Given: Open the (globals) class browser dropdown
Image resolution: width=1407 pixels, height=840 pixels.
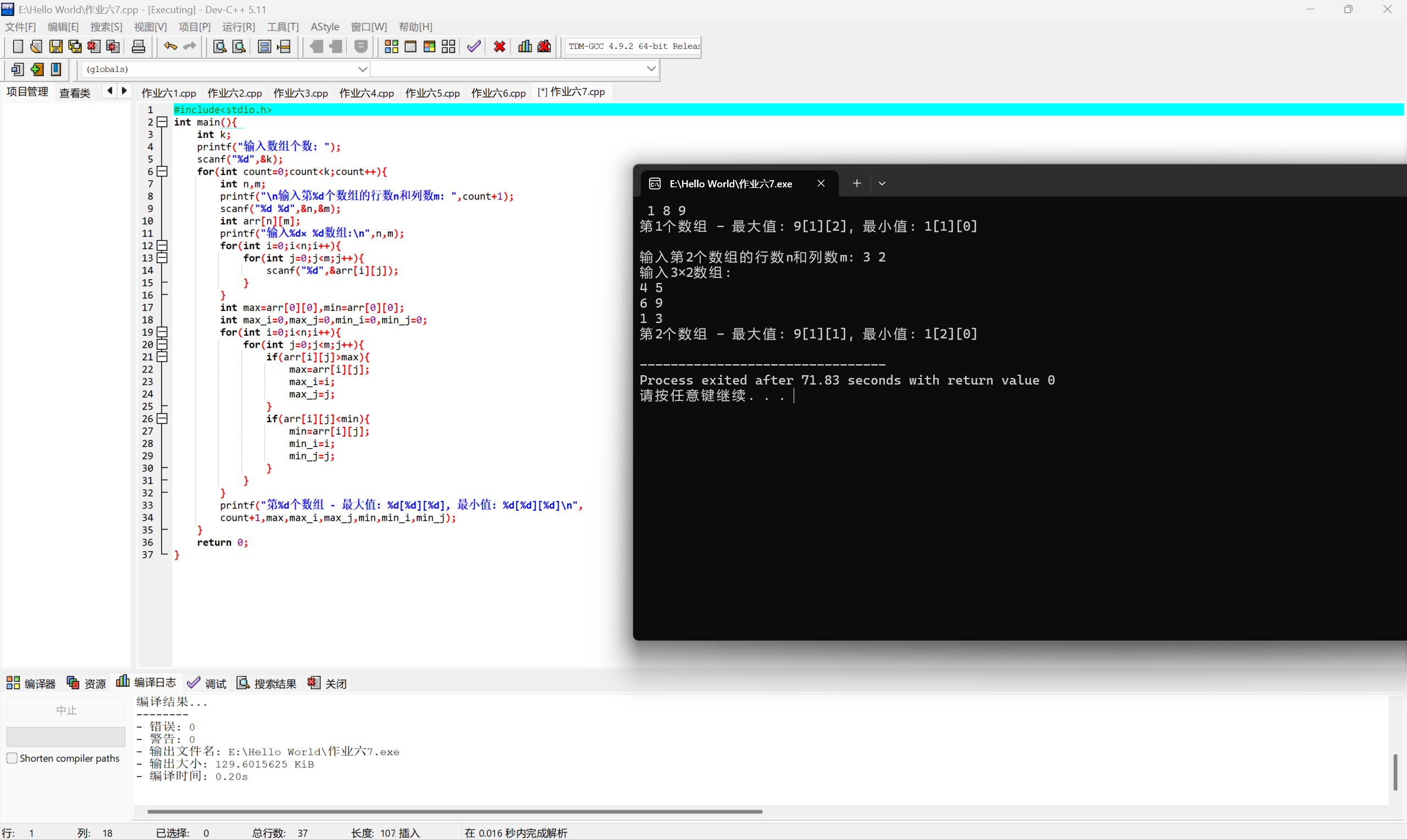Looking at the screenshot, I should [x=363, y=69].
